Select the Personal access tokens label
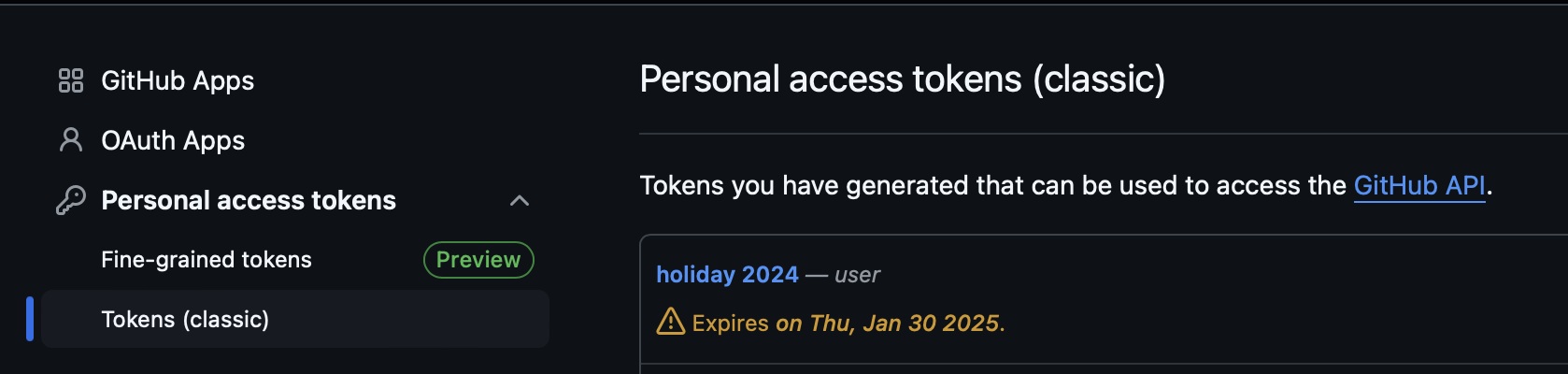The image size is (1568, 374). coord(249,200)
